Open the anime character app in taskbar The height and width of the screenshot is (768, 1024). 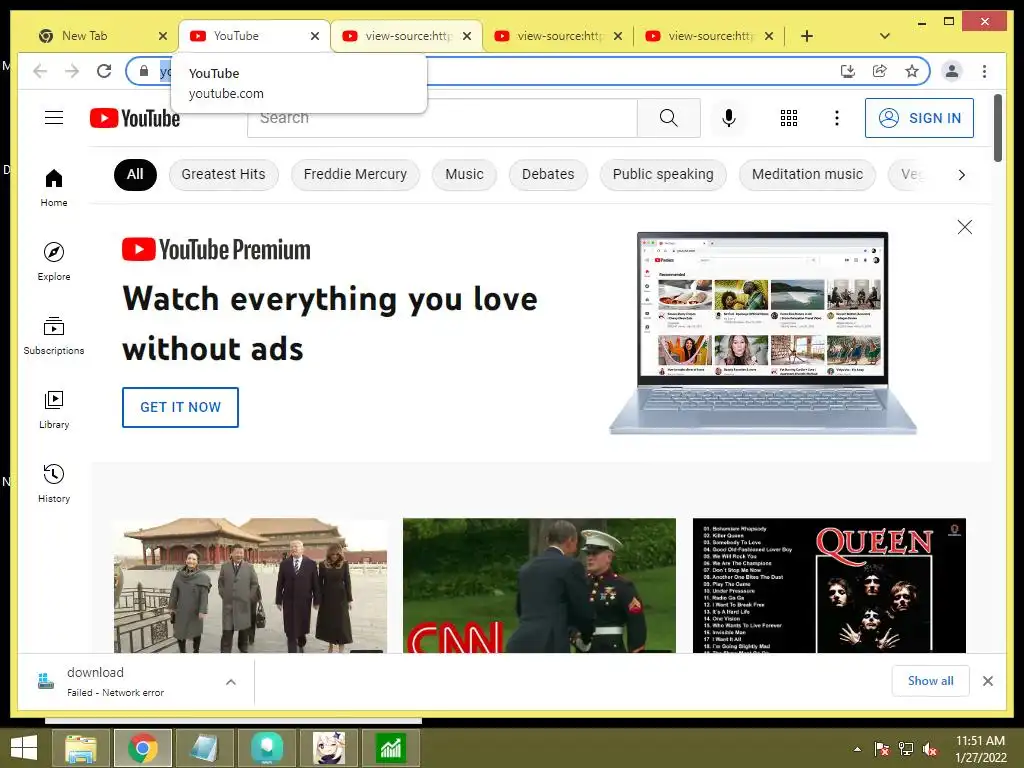328,748
